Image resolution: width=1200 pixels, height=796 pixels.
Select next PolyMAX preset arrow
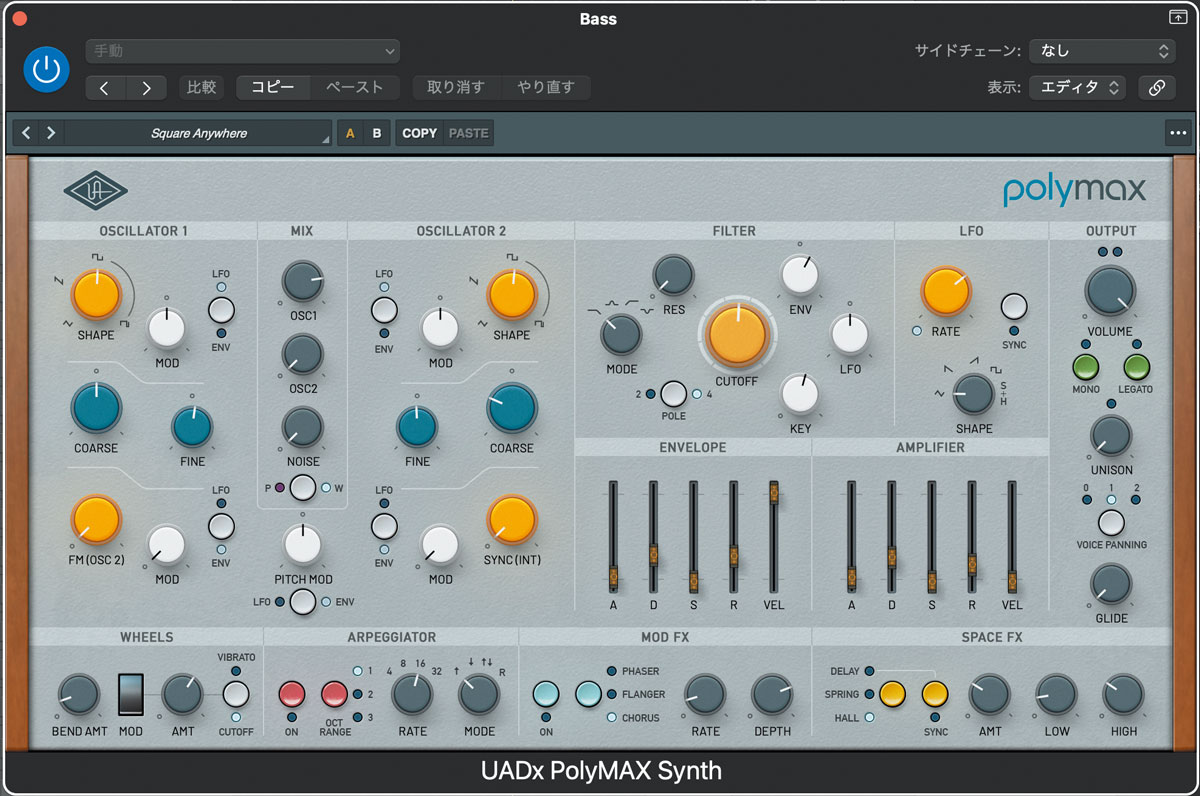[50, 133]
